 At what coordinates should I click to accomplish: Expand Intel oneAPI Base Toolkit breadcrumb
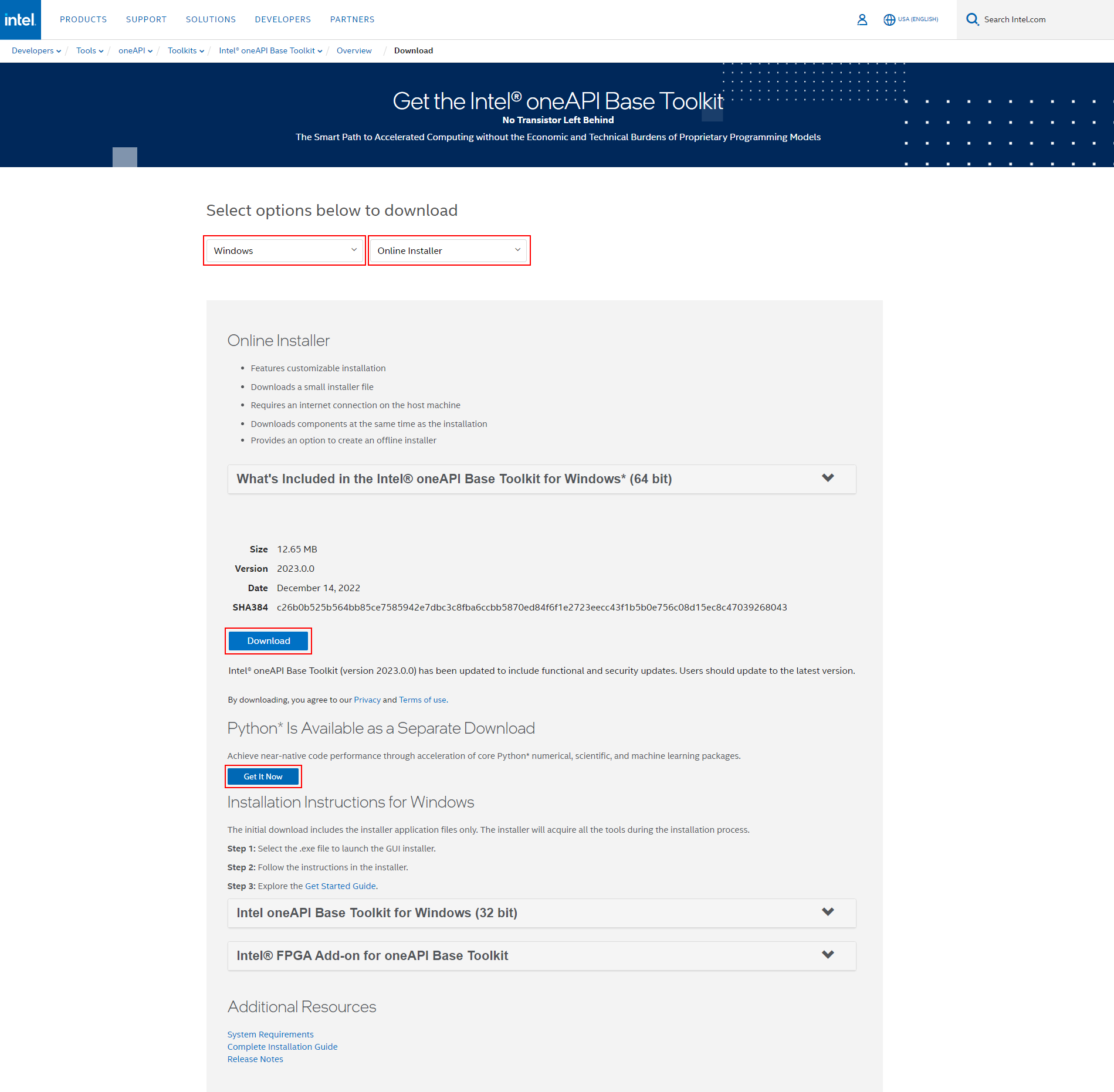[x=270, y=50]
